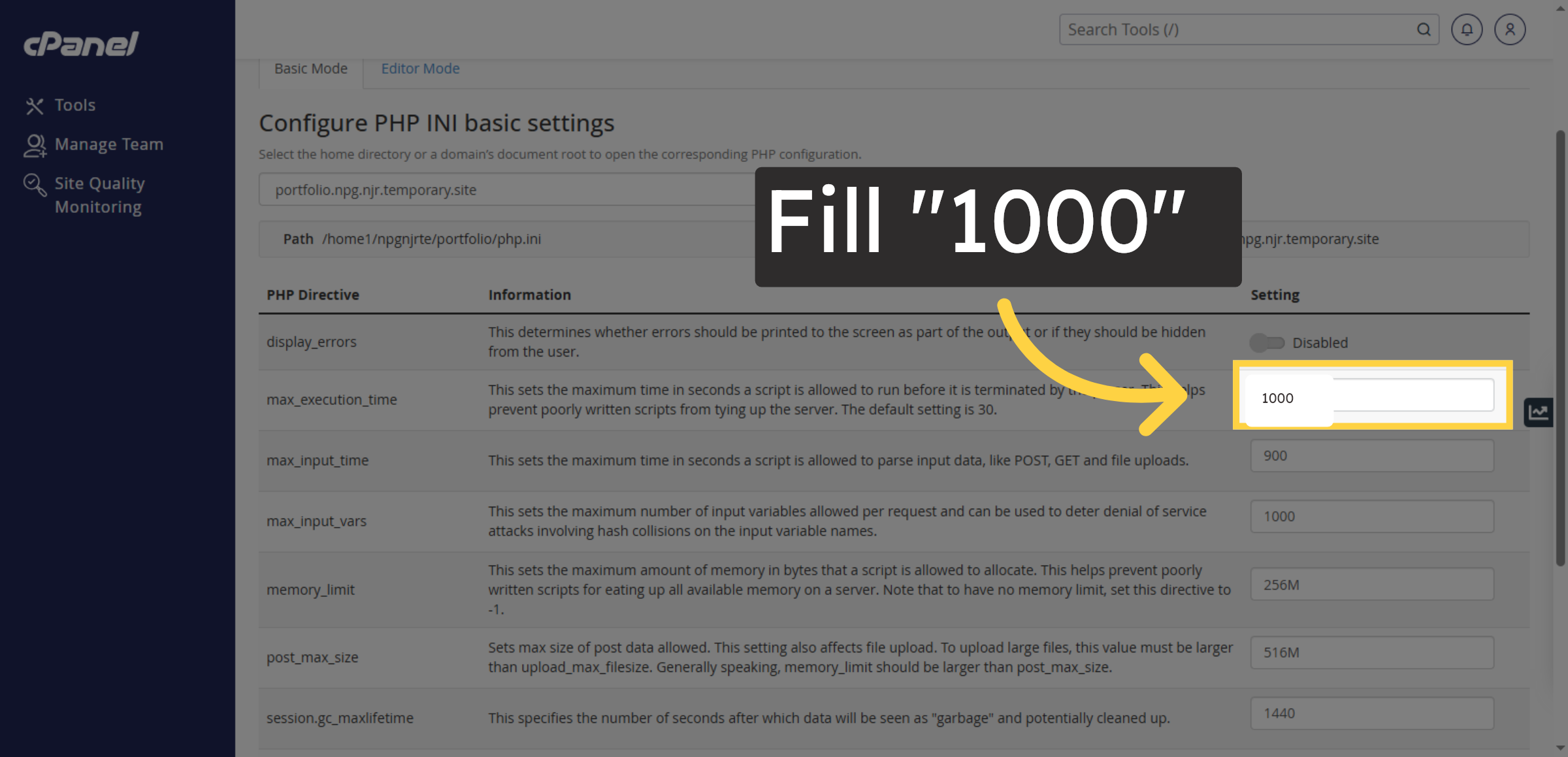1568x757 pixels.
Task: Open Manage Team from its sidebar icon
Action: tap(34, 145)
